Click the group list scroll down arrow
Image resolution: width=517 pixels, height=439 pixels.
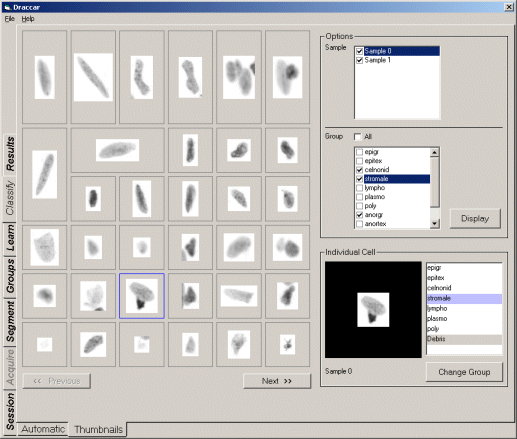435,224
